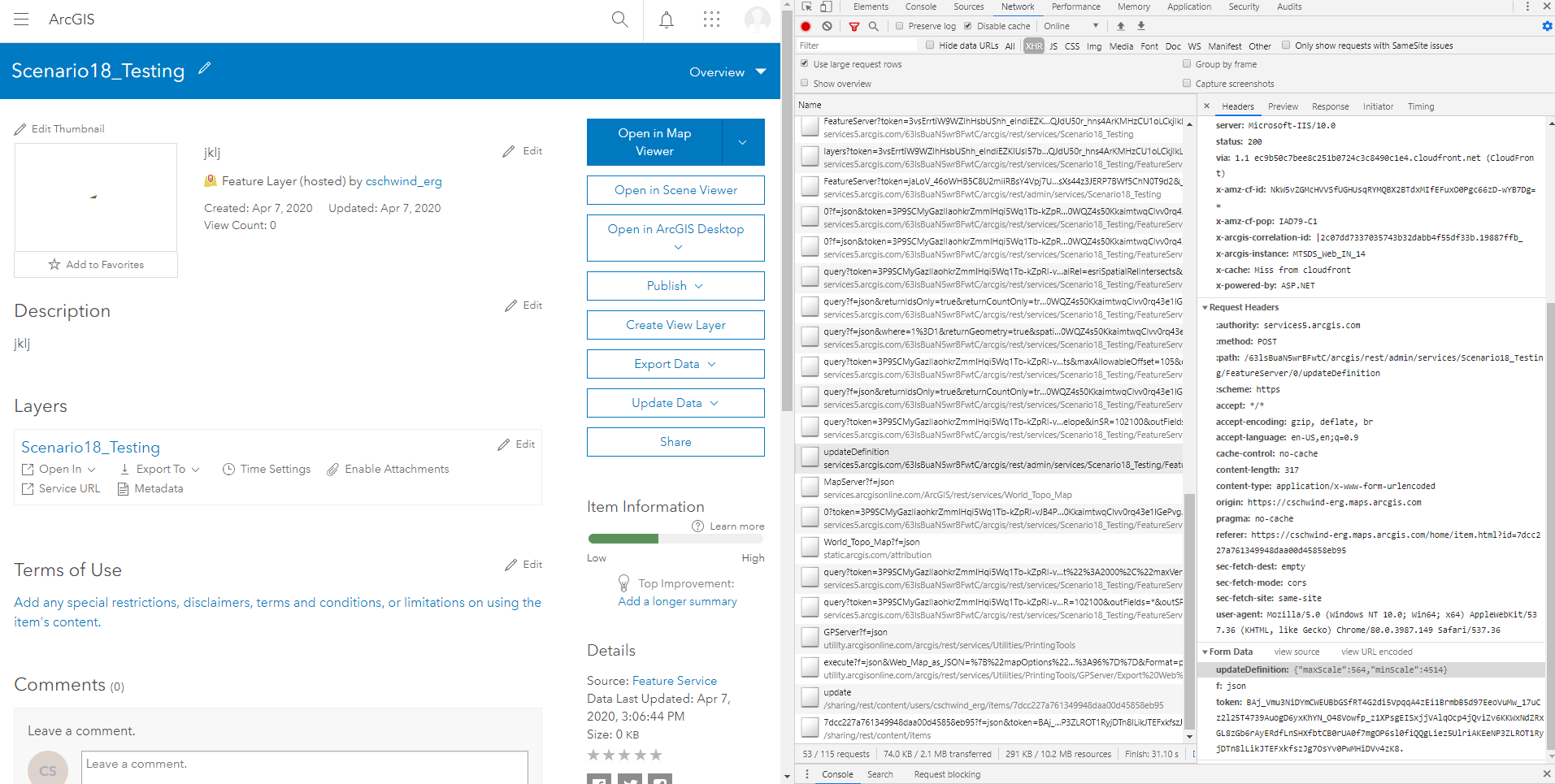Show the Preview tab of the request
Screen dimensions: 1555x784
1283,106
